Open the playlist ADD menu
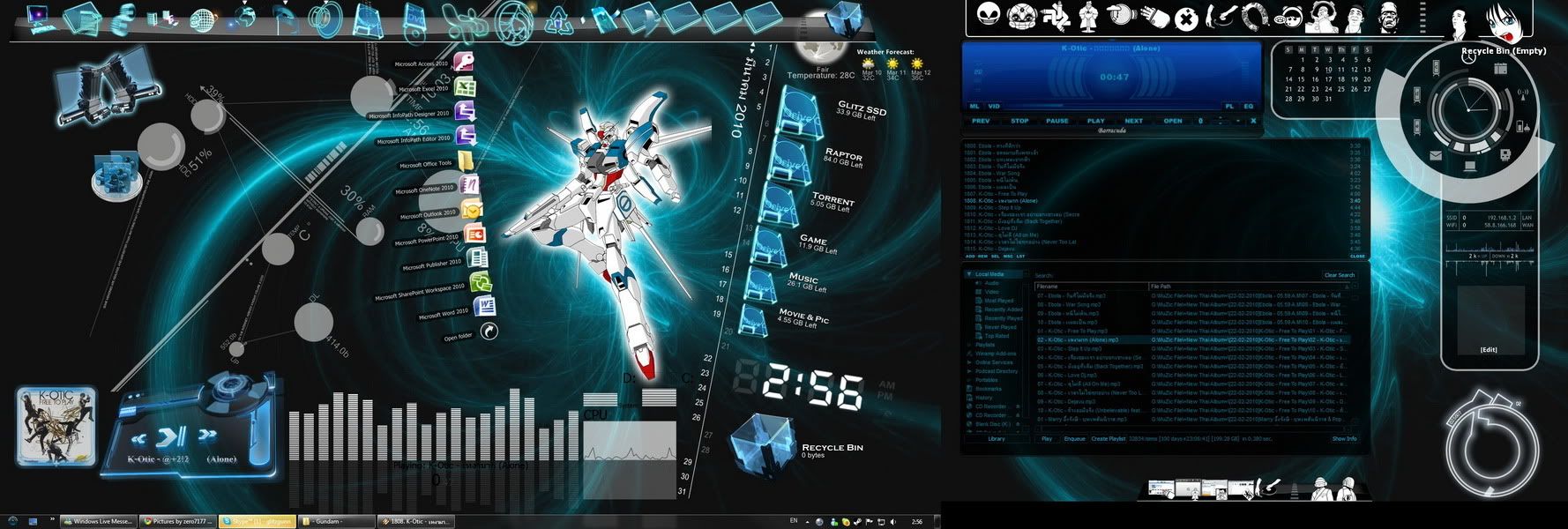1568x529 pixels. (x=970, y=257)
